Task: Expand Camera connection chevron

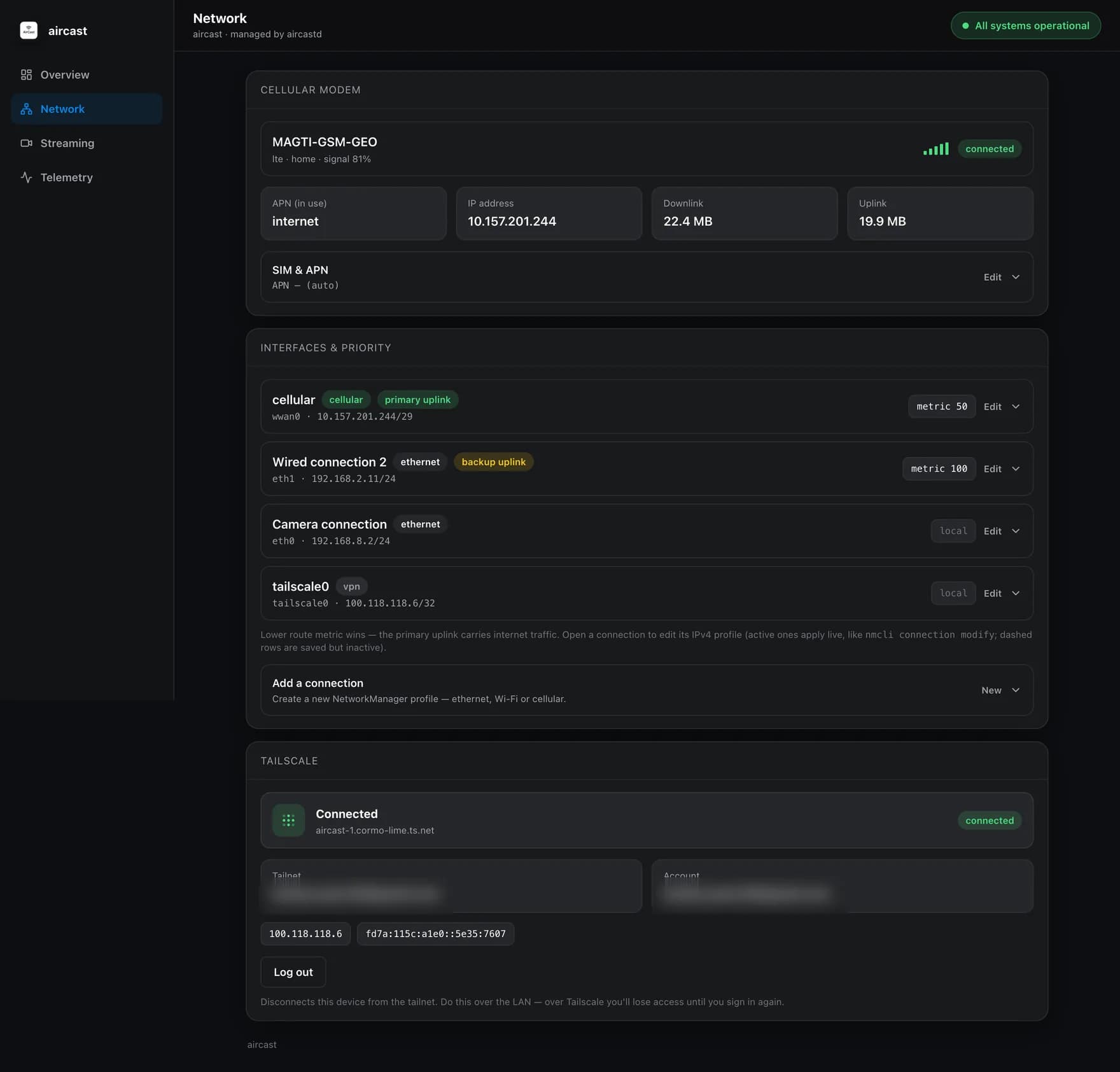Action: point(1016,532)
